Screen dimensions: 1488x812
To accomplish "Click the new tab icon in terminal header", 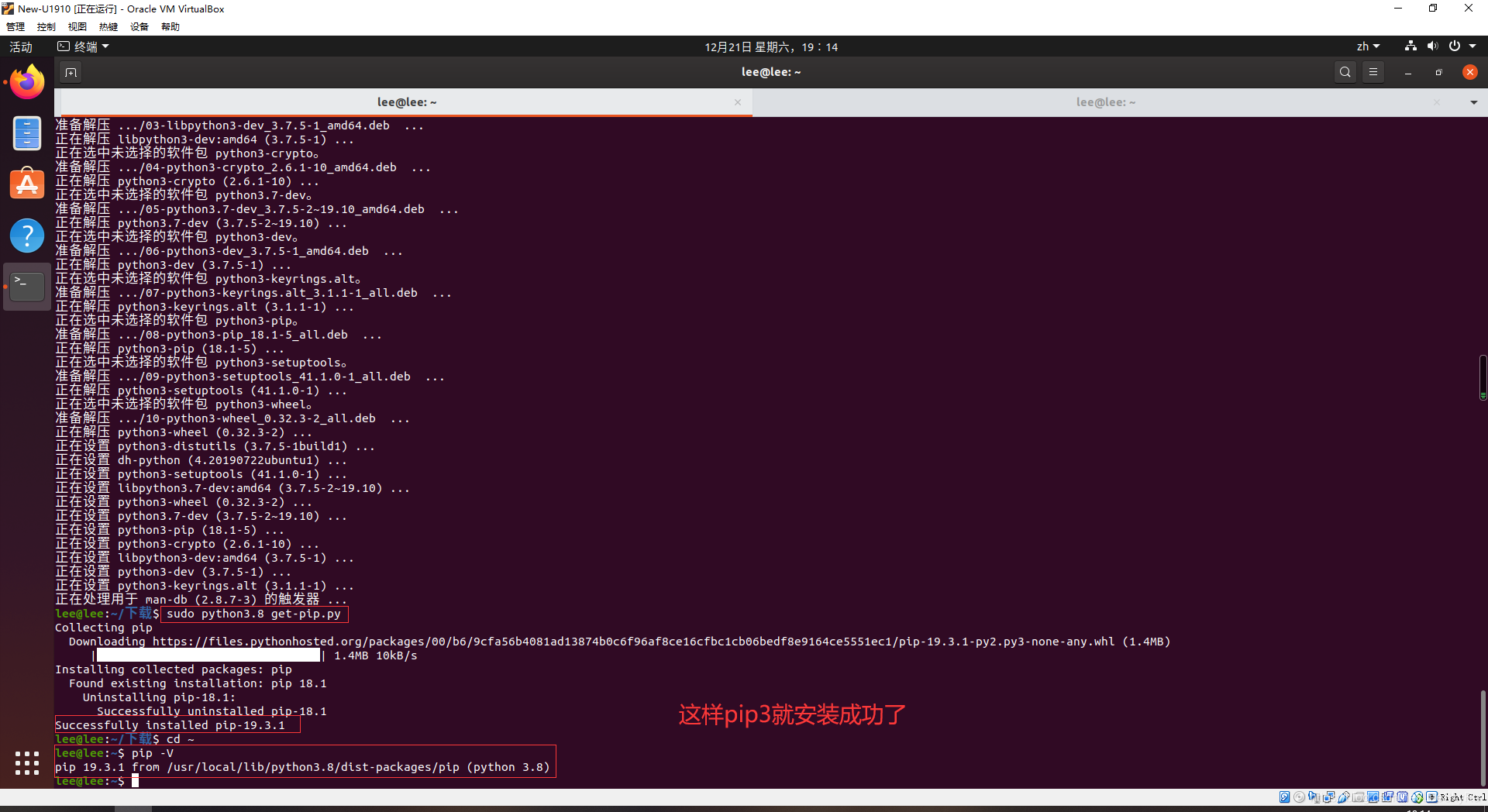I will click(71, 72).
